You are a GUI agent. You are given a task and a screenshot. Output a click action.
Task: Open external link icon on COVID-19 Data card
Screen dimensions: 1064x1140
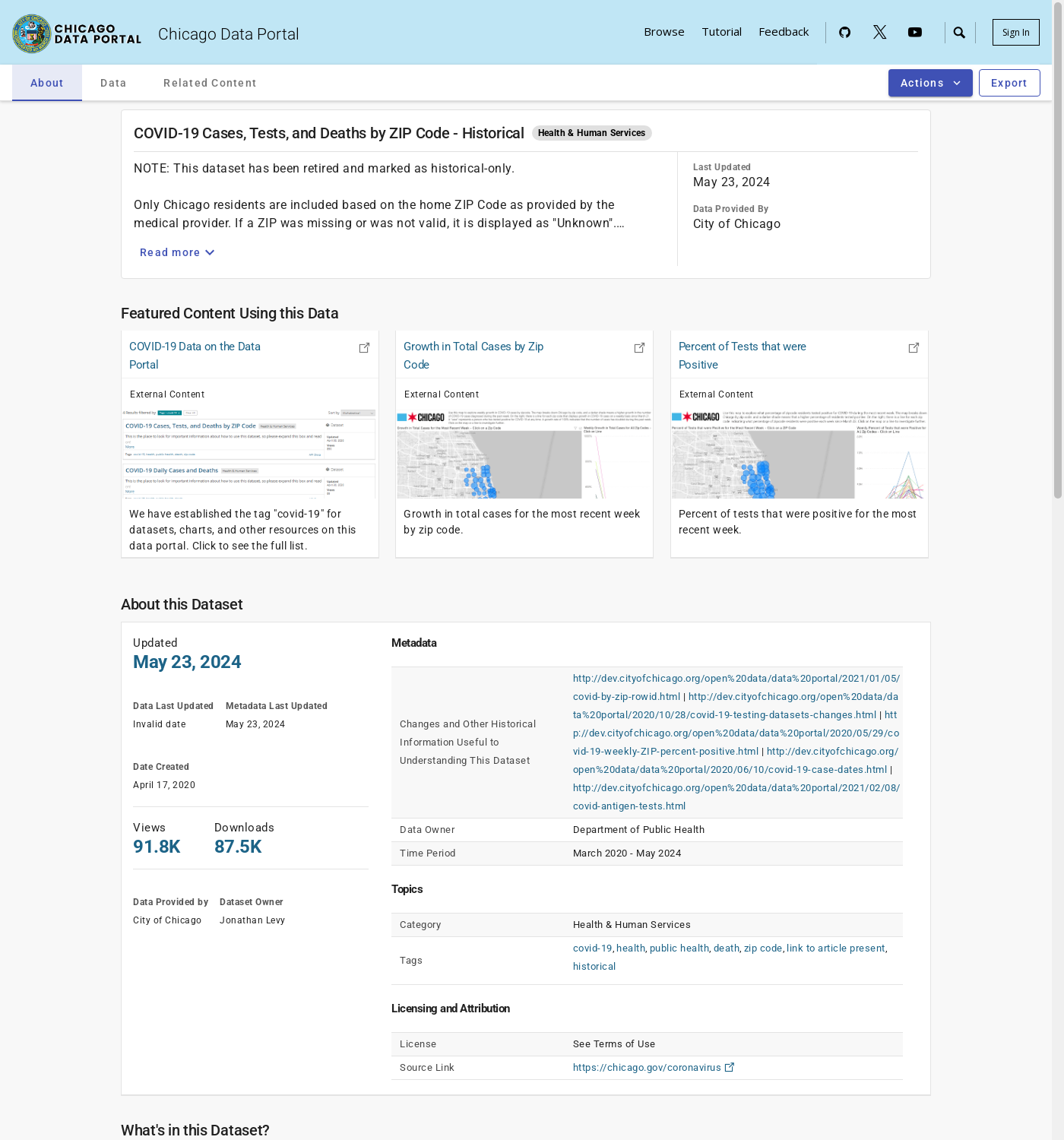click(x=364, y=347)
